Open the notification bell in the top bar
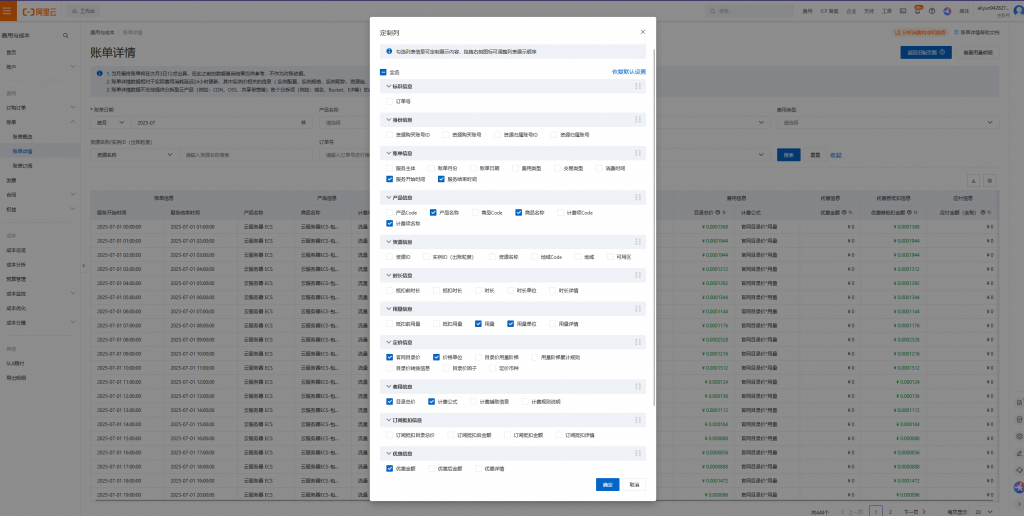1024x516 pixels. [x=918, y=9]
